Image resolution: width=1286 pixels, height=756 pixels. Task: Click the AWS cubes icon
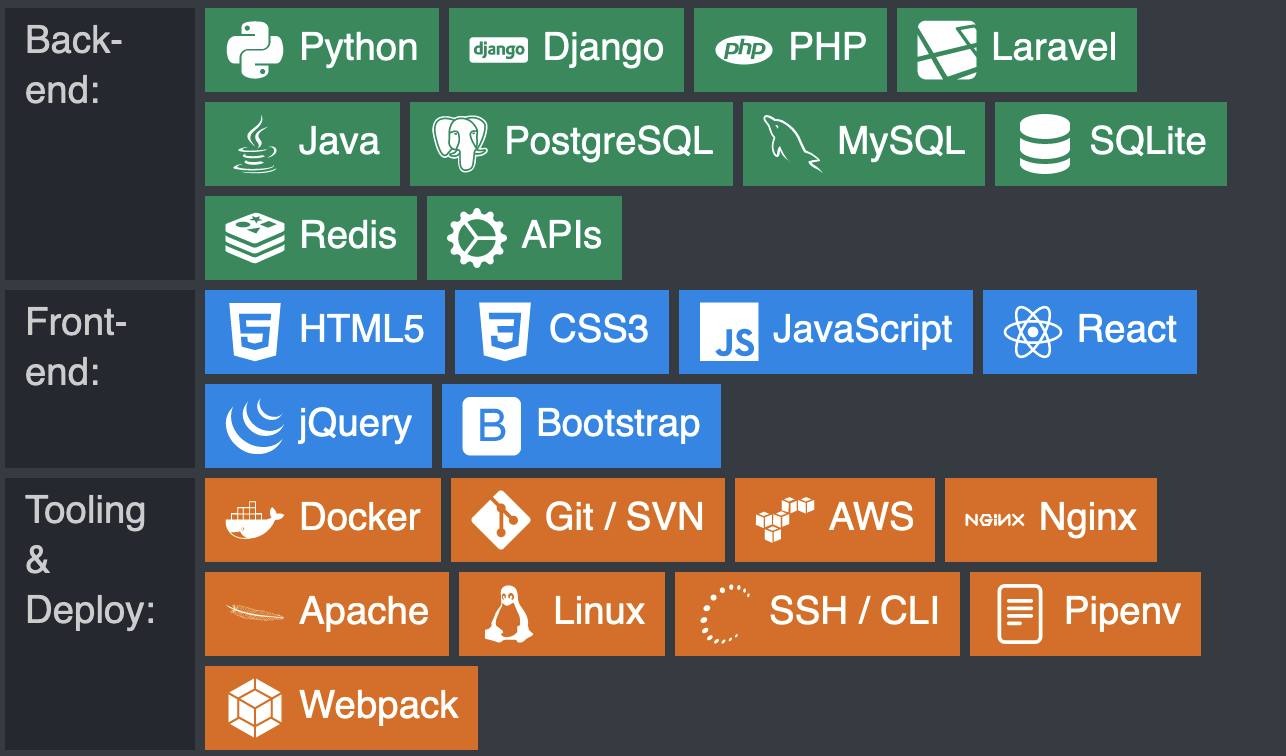(x=785, y=520)
